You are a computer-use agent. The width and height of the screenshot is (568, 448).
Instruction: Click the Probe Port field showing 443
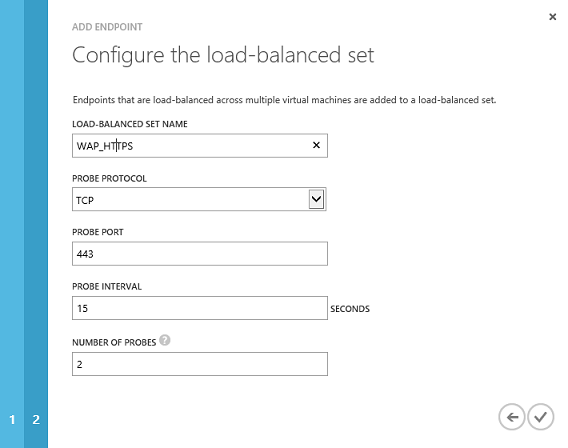click(200, 254)
